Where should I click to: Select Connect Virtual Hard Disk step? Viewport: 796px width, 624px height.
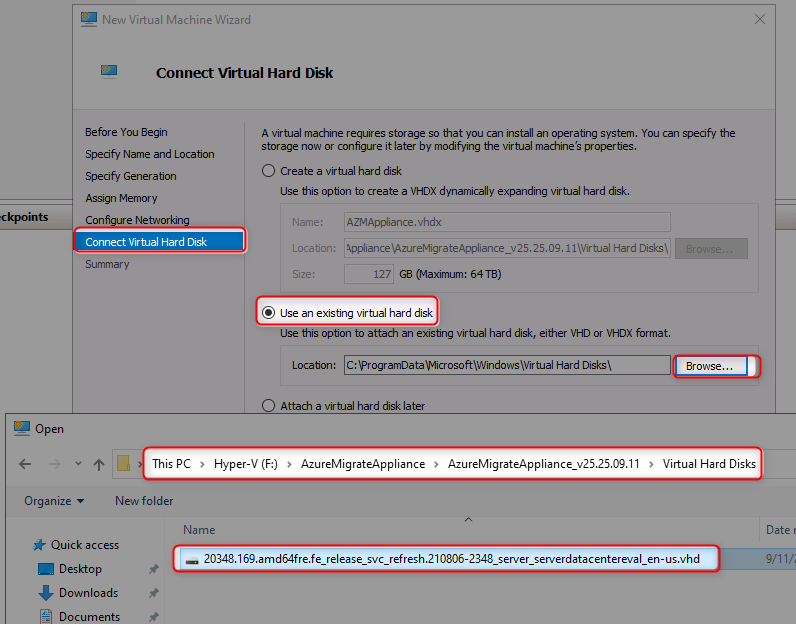click(x=159, y=242)
